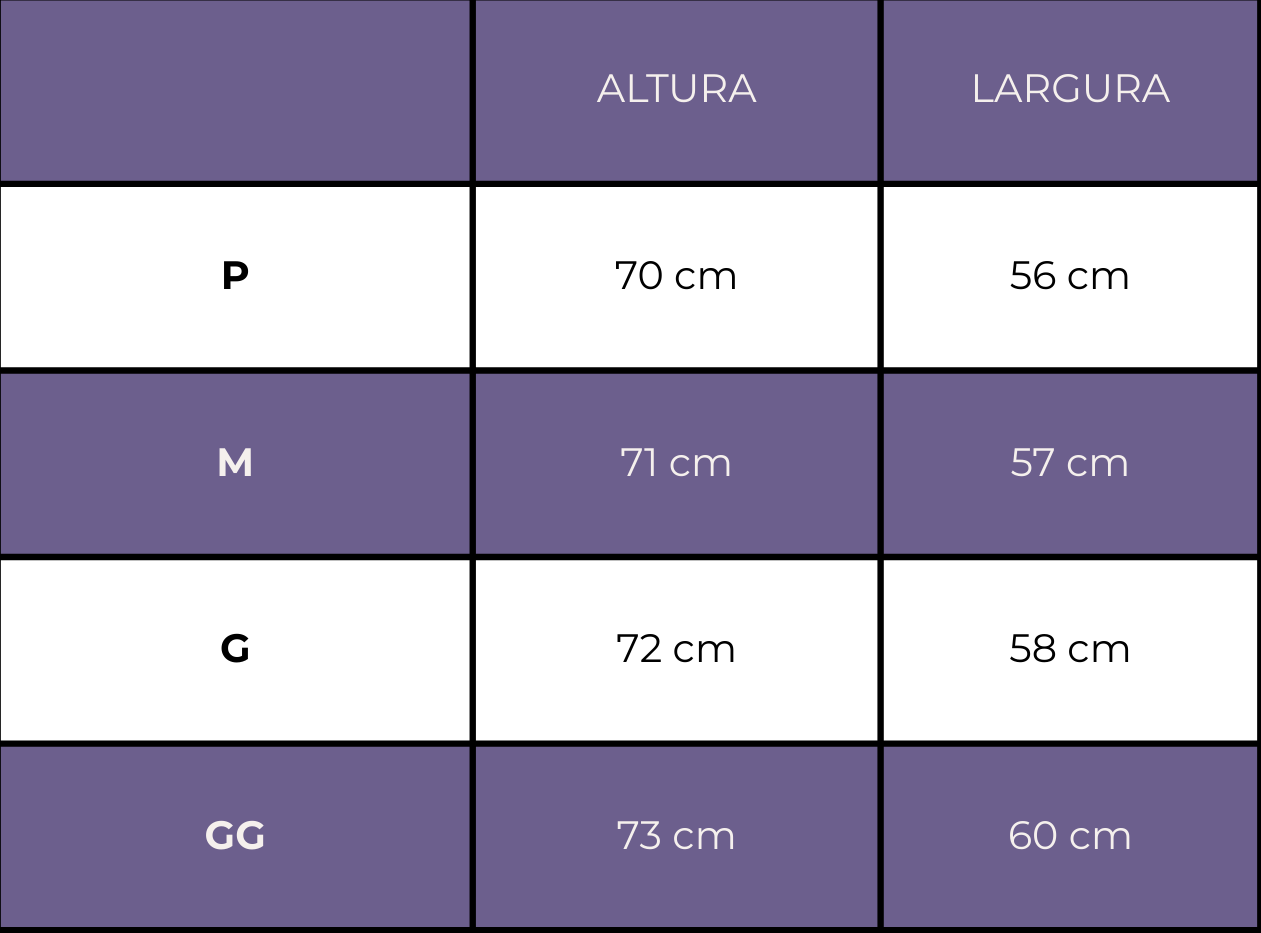This screenshot has height=933, width=1261.
Task: Click the 73 cm height cell
Action: point(676,836)
